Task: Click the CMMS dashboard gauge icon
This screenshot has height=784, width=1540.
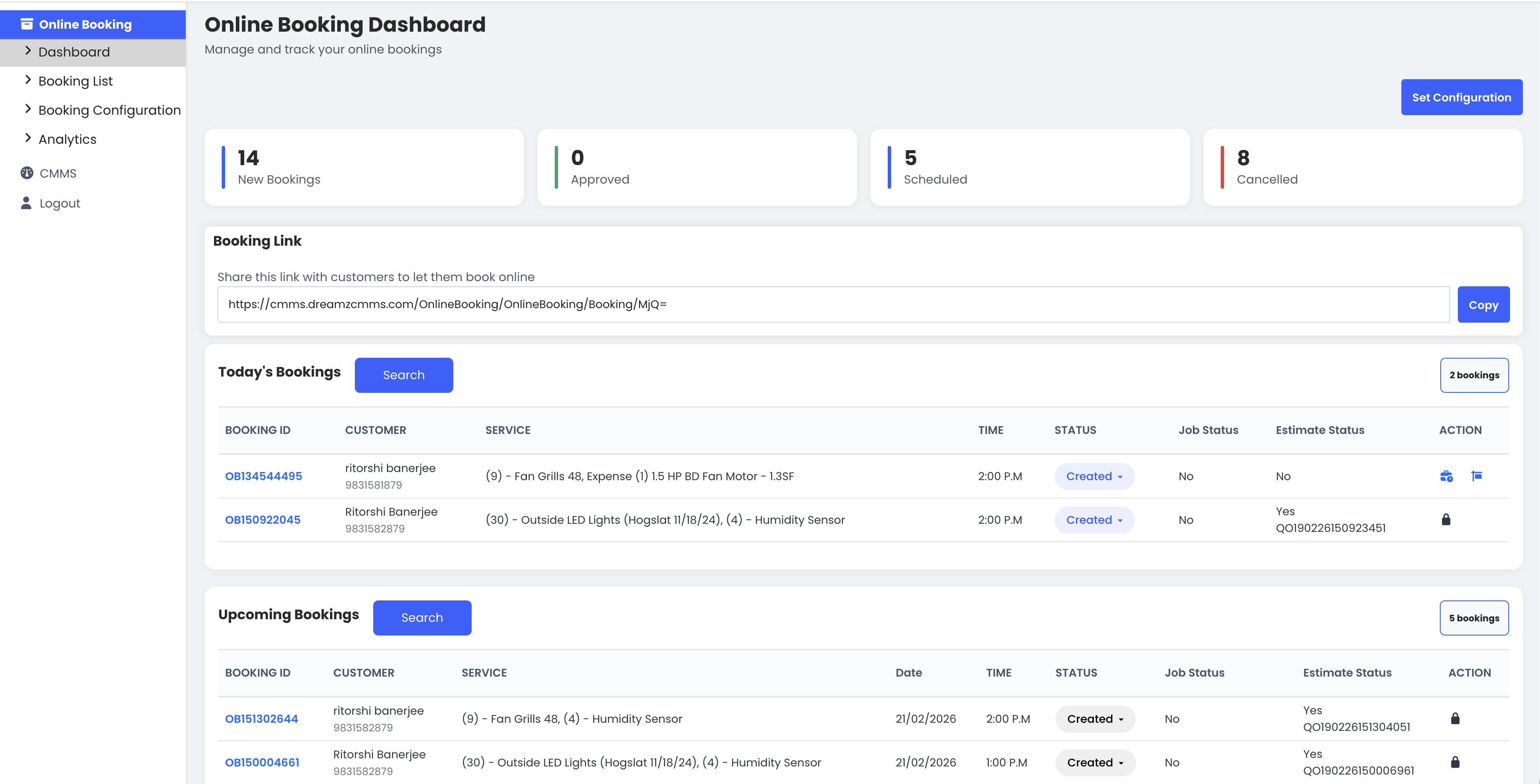Action: 26,173
